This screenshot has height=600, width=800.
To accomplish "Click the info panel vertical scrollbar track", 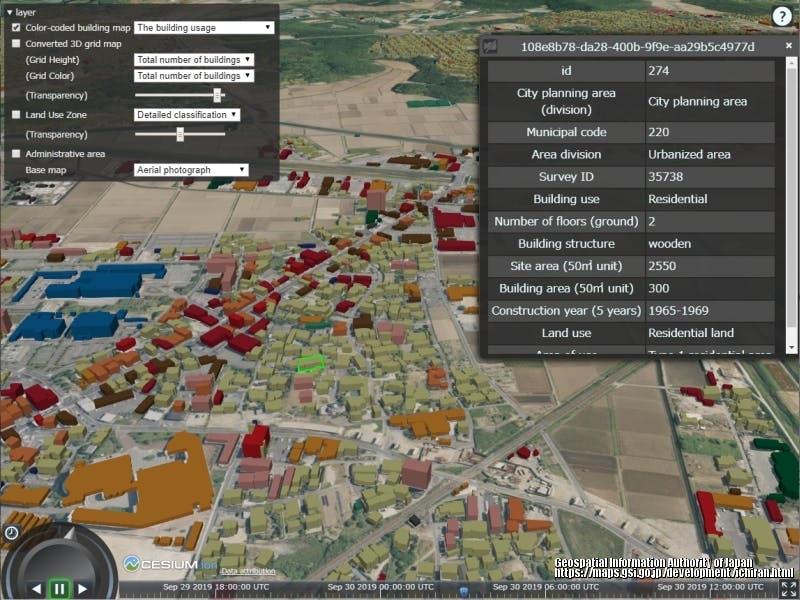I will (791, 204).
